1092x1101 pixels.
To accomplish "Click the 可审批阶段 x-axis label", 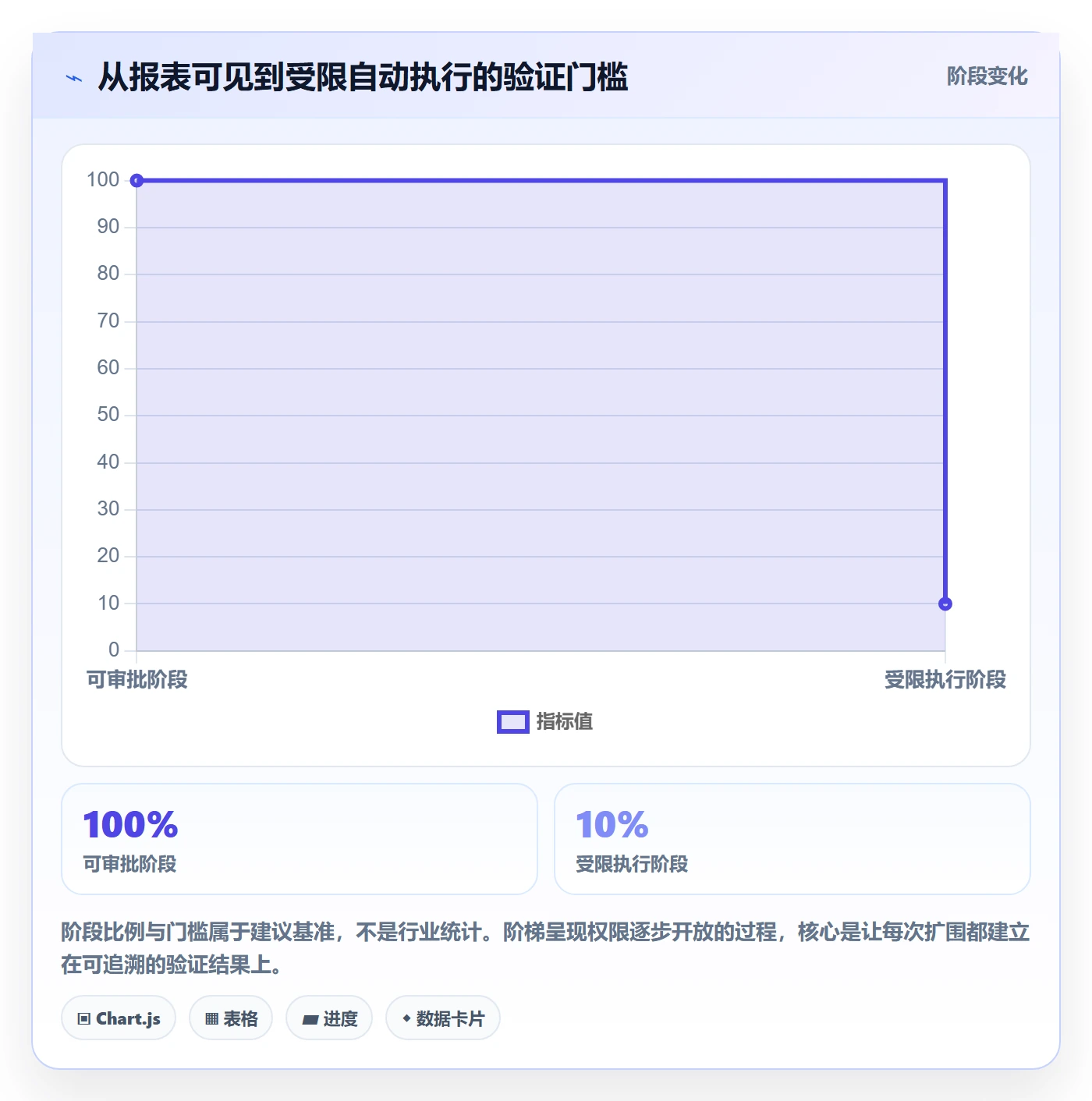I will (x=137, y=680).
